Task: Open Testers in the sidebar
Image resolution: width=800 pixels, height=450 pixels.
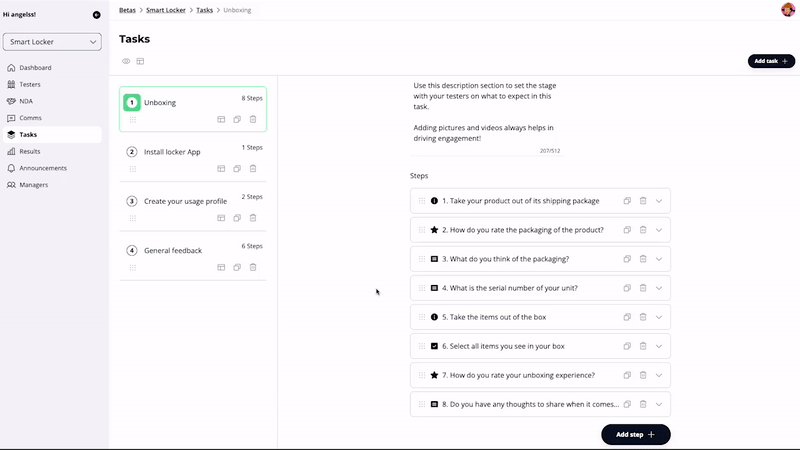Action: 52,85
